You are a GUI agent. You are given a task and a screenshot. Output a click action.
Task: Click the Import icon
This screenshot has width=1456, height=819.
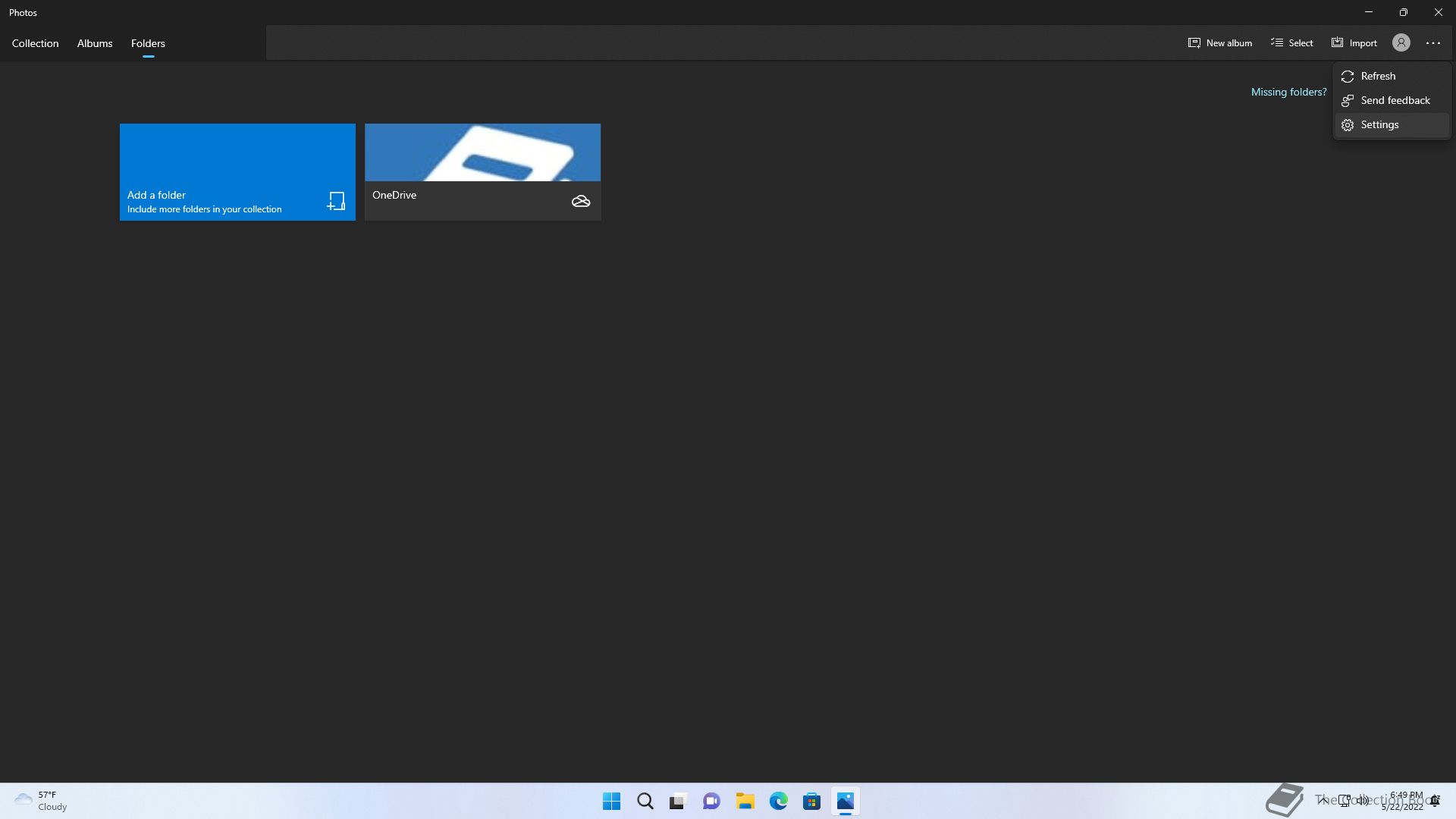click(1337, 43)
